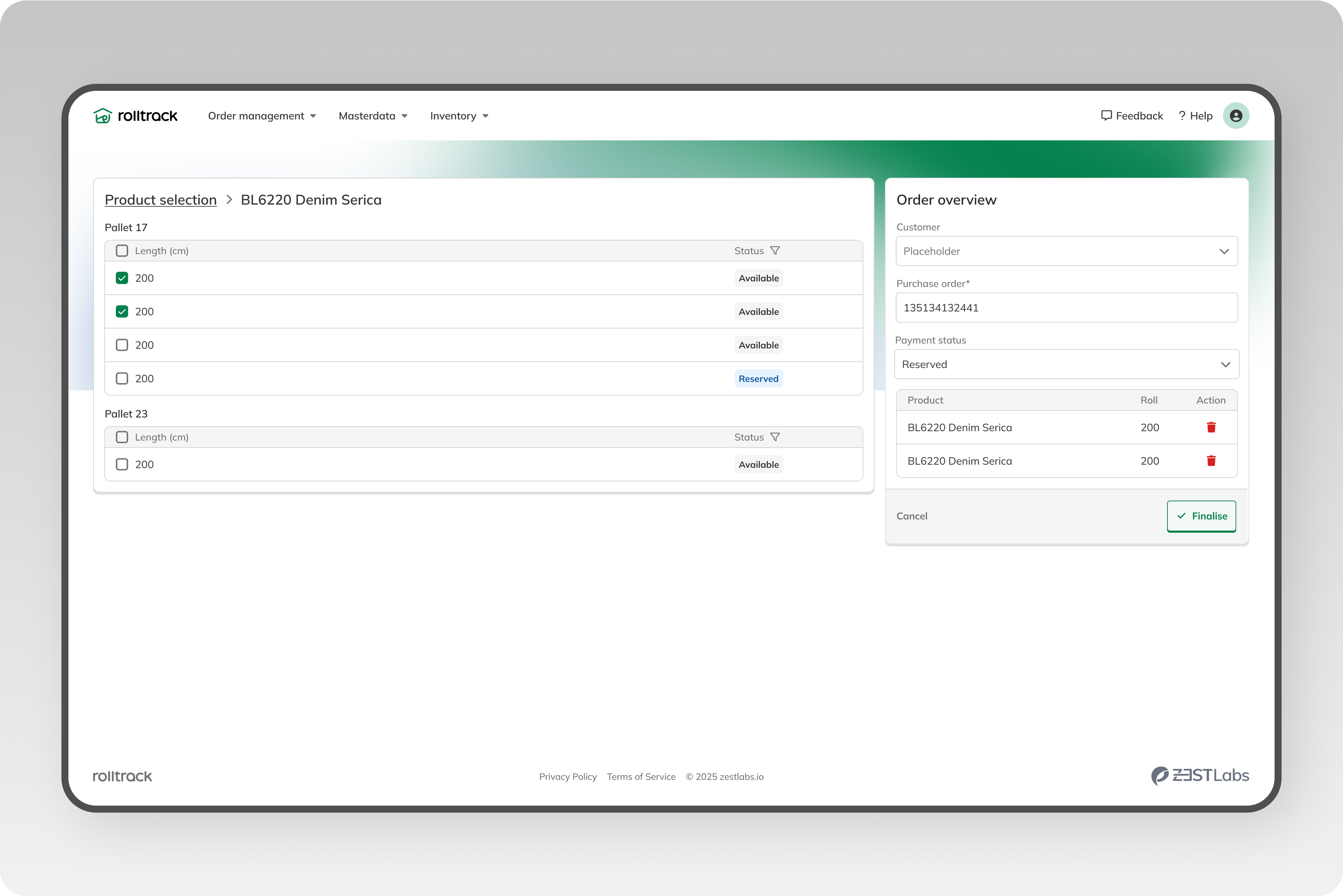Open the Customer dropdown
The height and width of the screenshot is (896, 1343).
[1066, 251]
